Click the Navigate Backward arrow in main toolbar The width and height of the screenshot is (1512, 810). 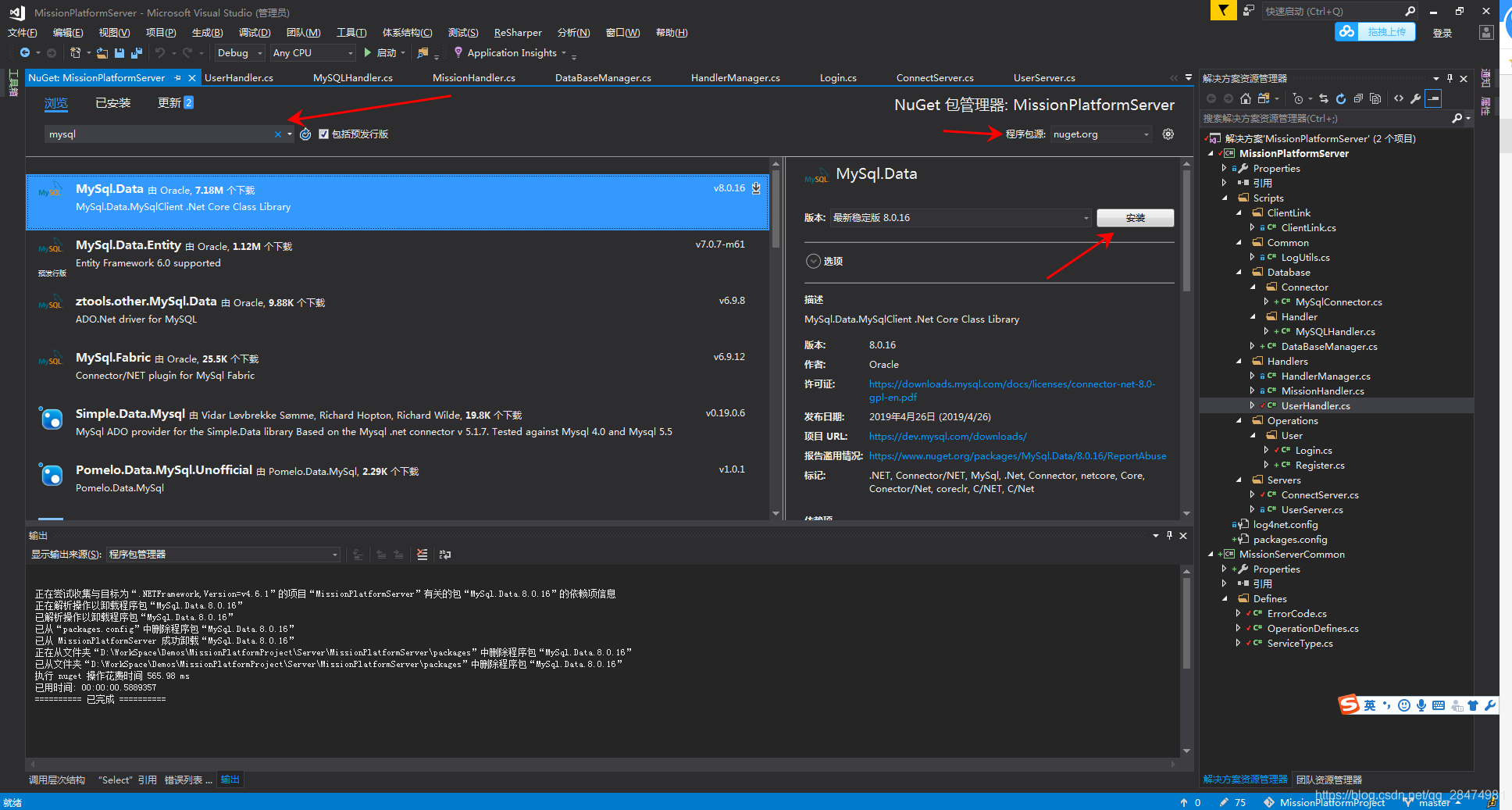[25, 53]
